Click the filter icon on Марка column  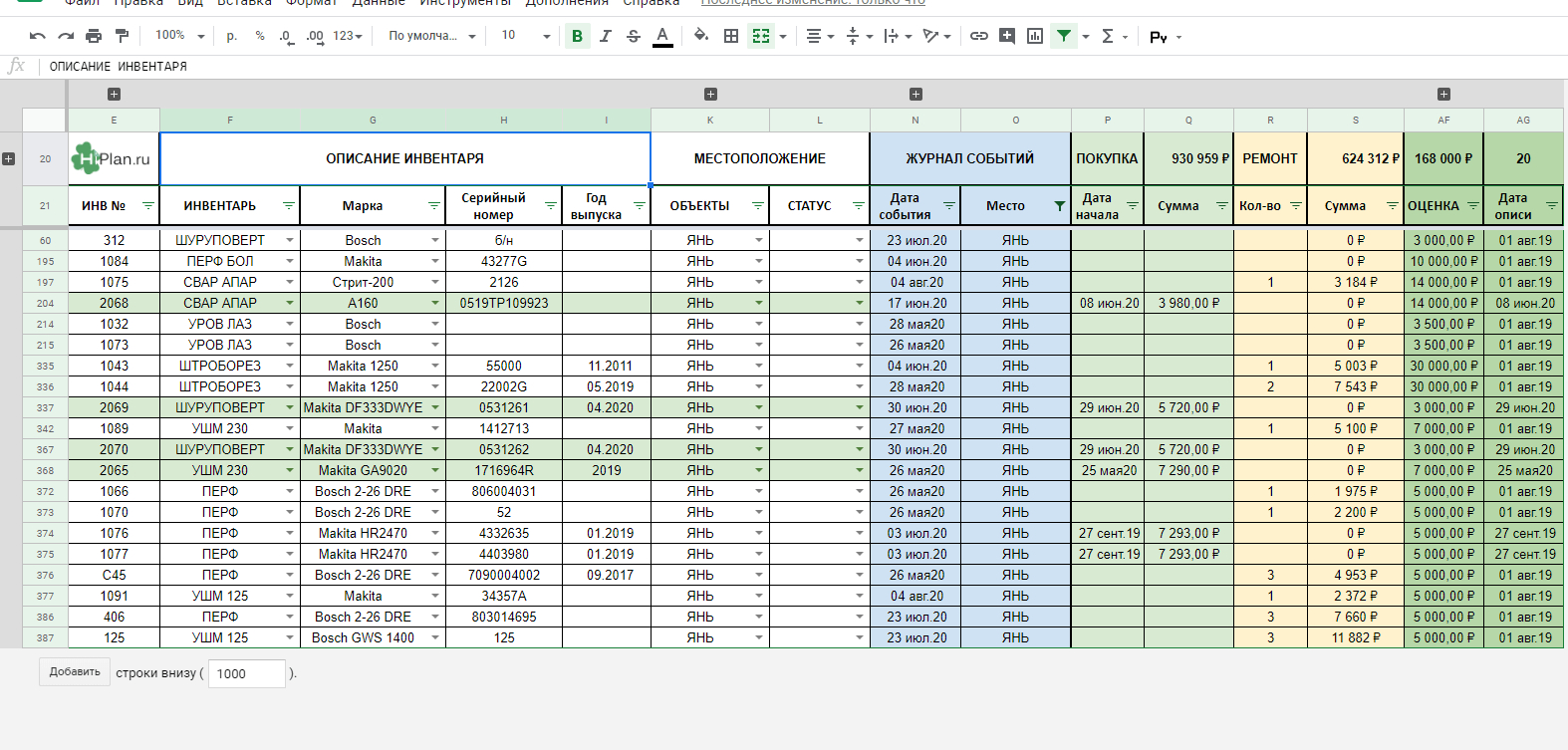[x=434, y=206]
